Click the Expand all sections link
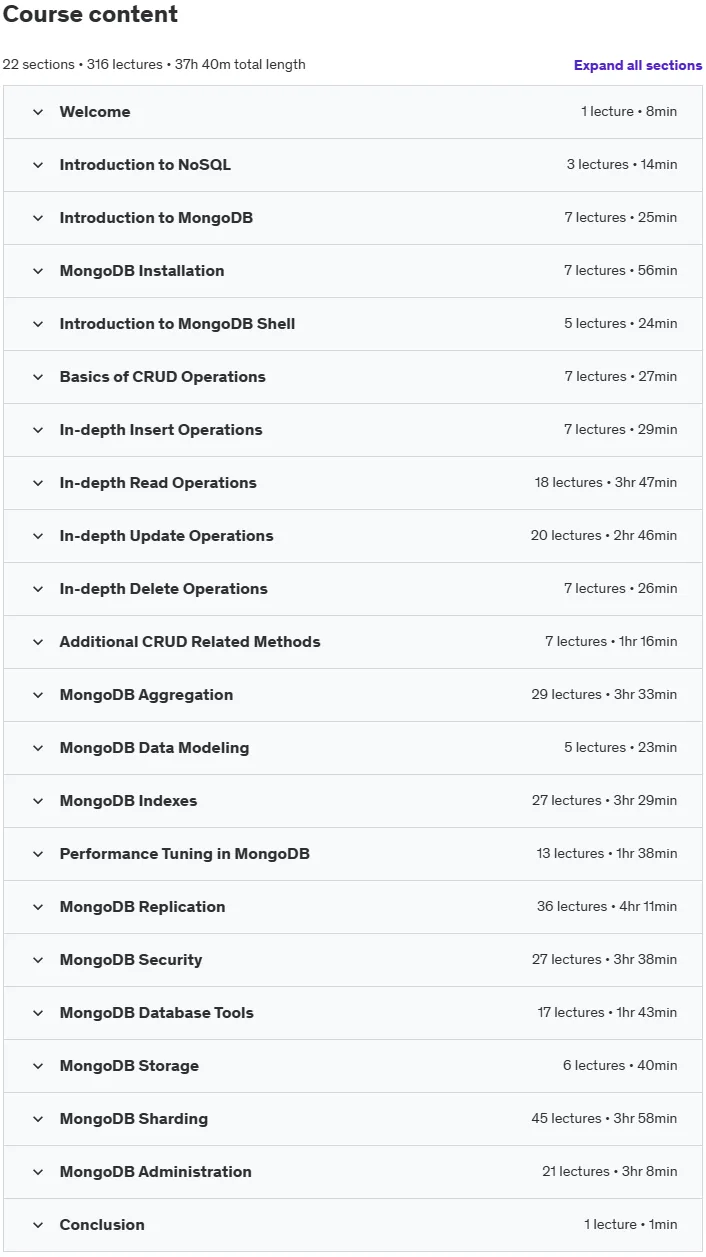This screenshot has height=1257, width=706. (638, 65)
